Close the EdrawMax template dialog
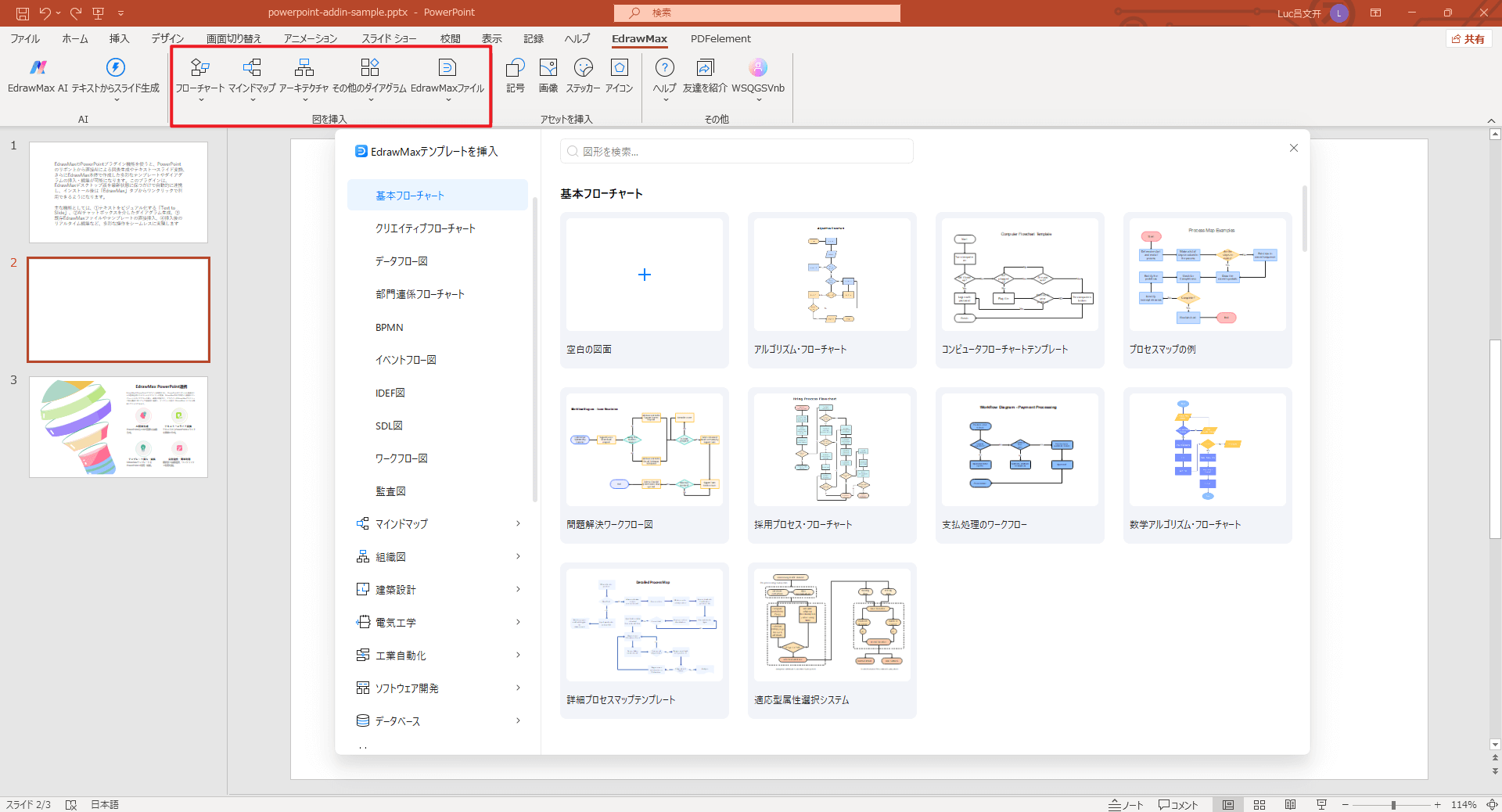Viewport: 1502px width, 812px height. tap(1294, 148)
